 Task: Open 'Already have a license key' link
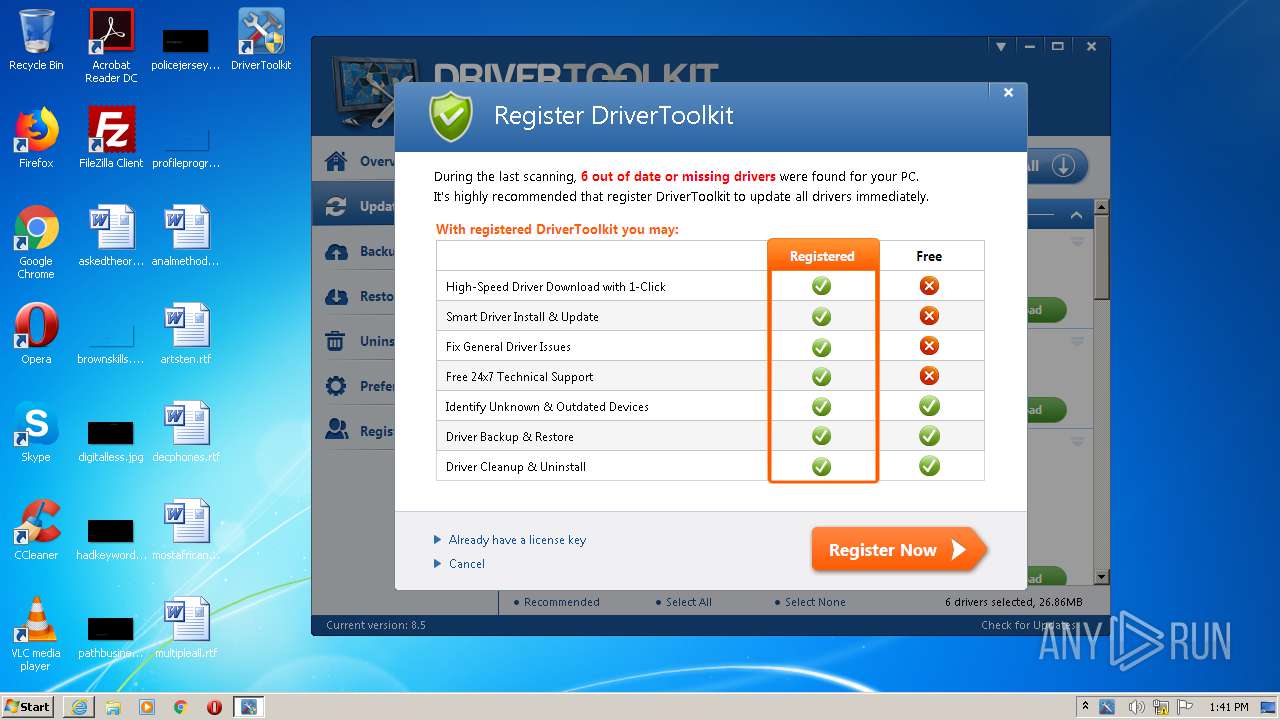pyautogui.click(x=517, y=540)
